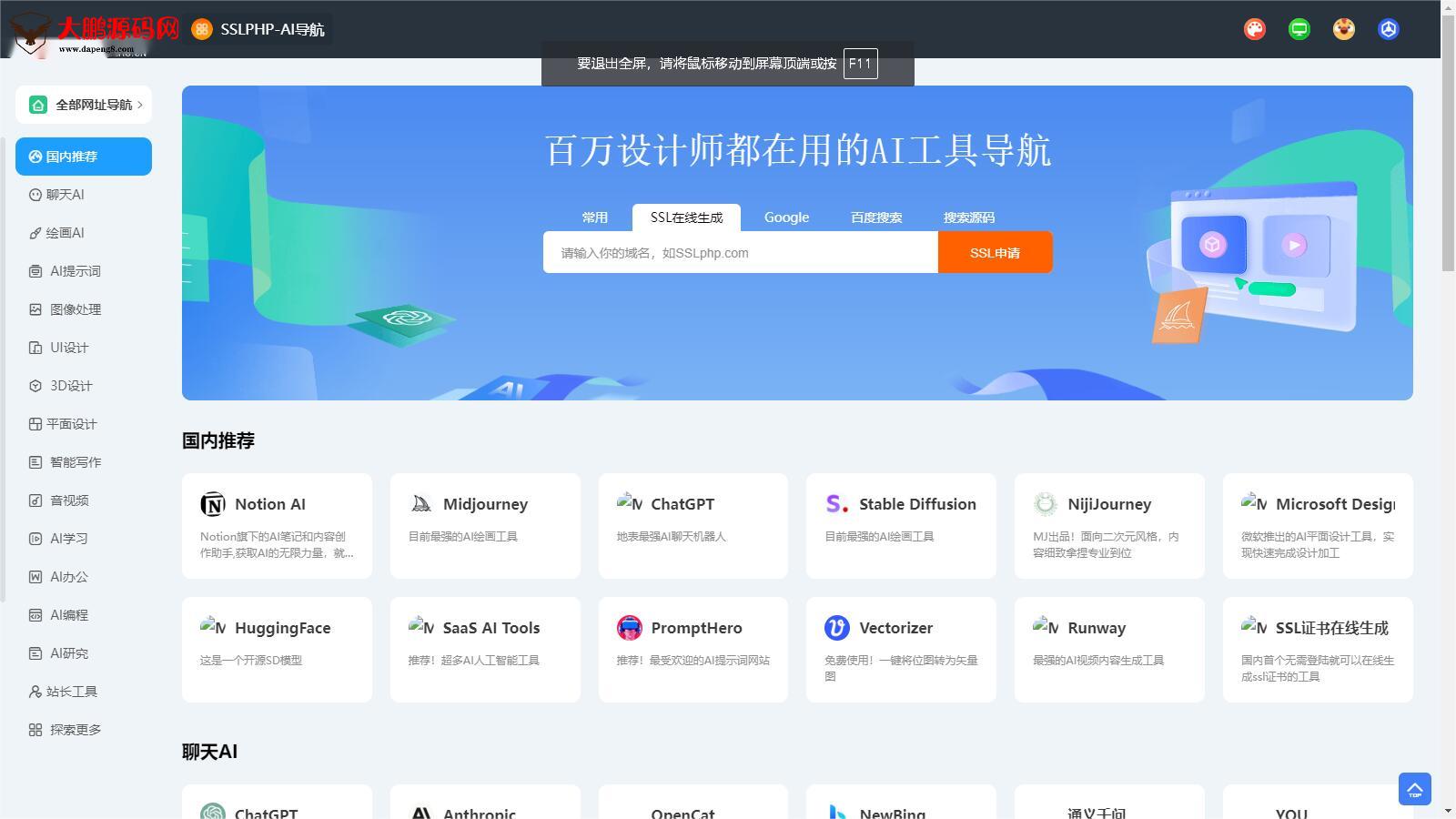Open the SSL证书在线生成 card
The image size is (1456, 819).
1318,650
